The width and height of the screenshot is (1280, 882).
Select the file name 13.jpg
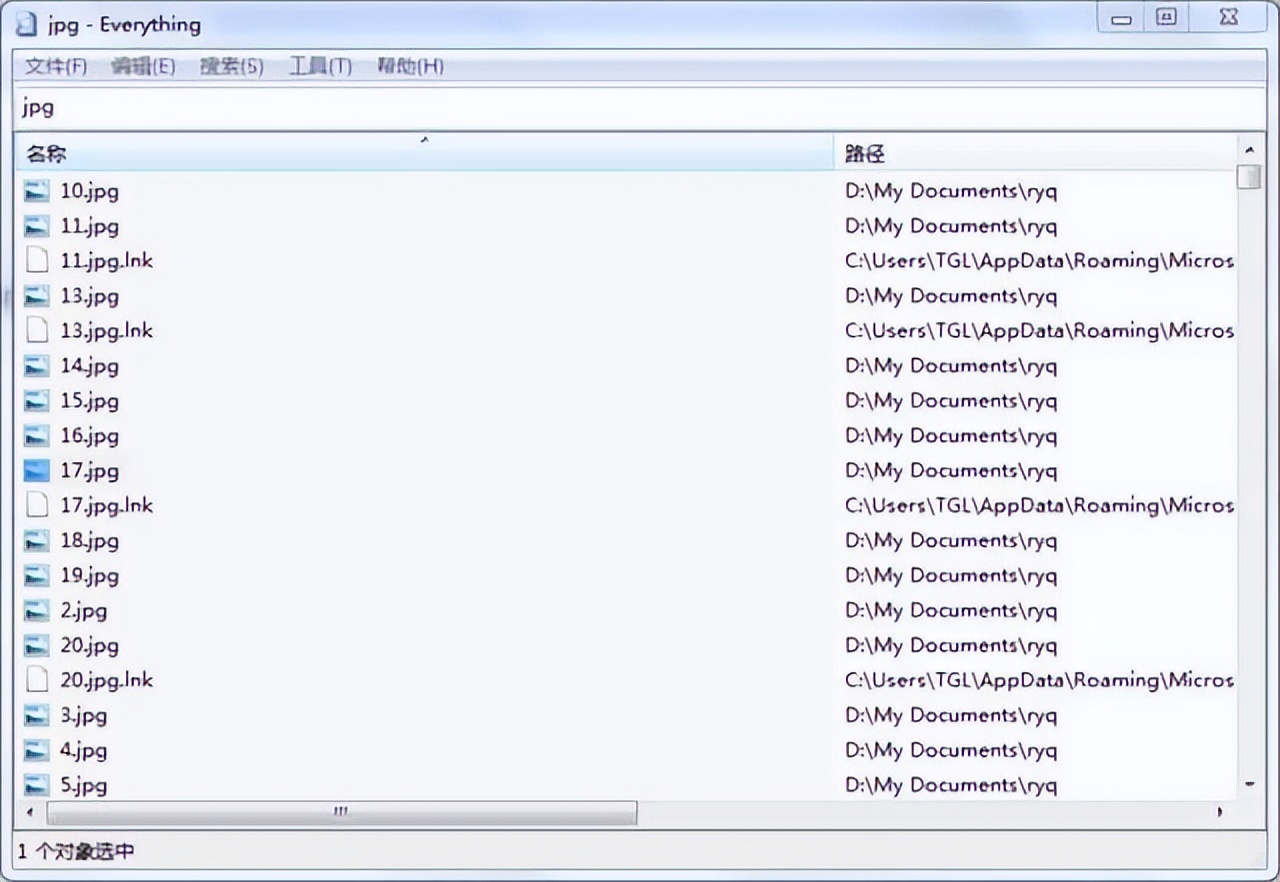click(x=89, y=296)
